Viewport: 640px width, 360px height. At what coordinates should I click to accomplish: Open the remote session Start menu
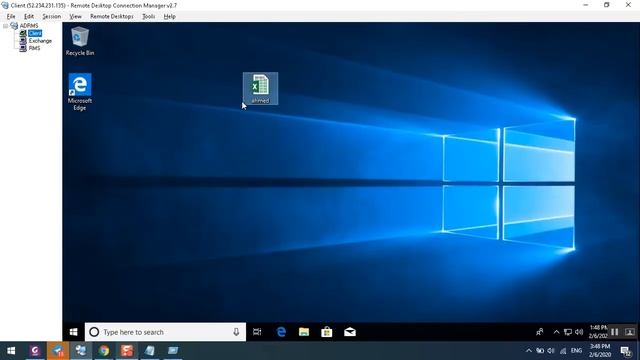tap(73, 332)
